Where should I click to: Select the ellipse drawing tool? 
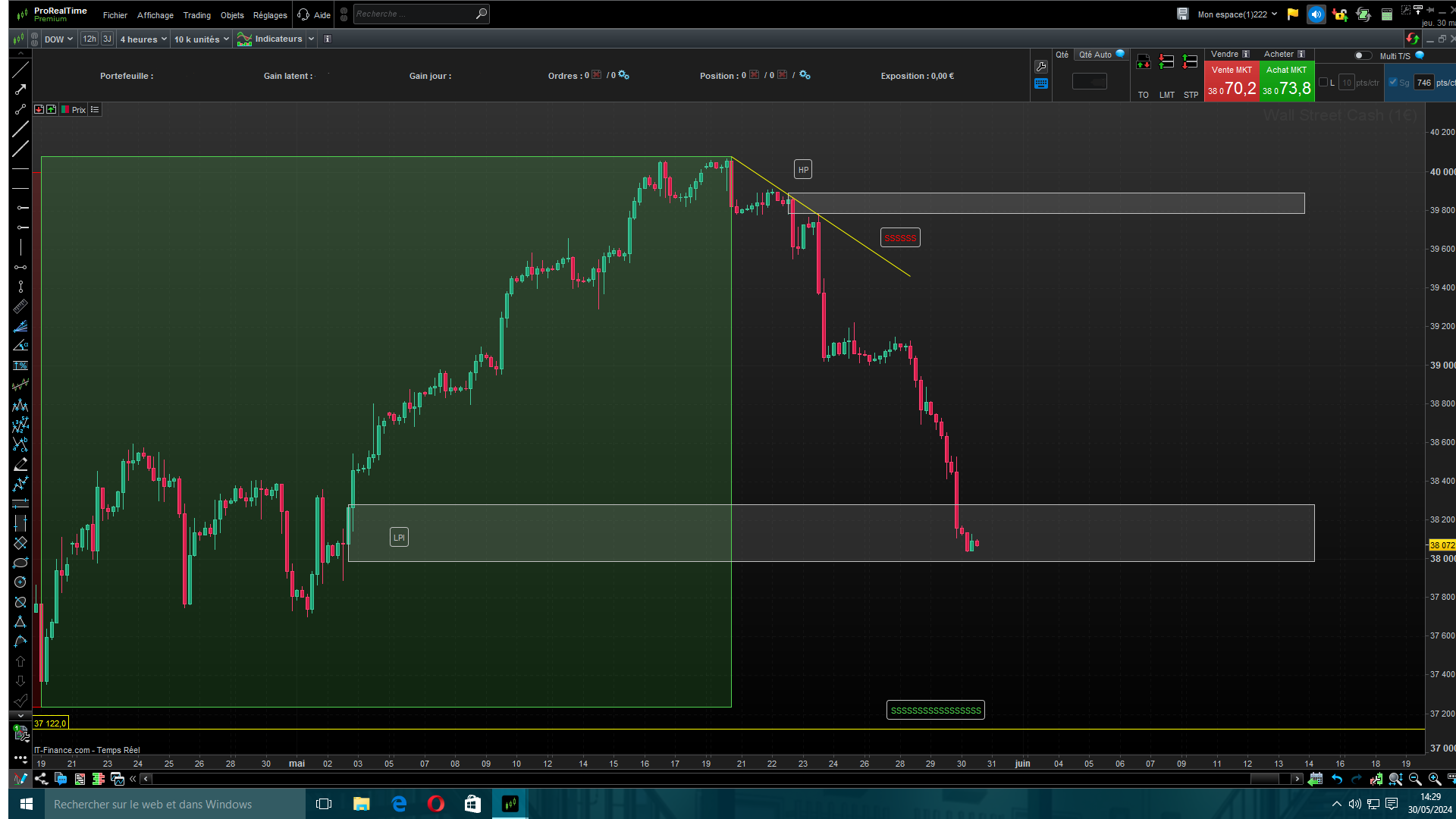pyautogui.click(x=20, y=563)
